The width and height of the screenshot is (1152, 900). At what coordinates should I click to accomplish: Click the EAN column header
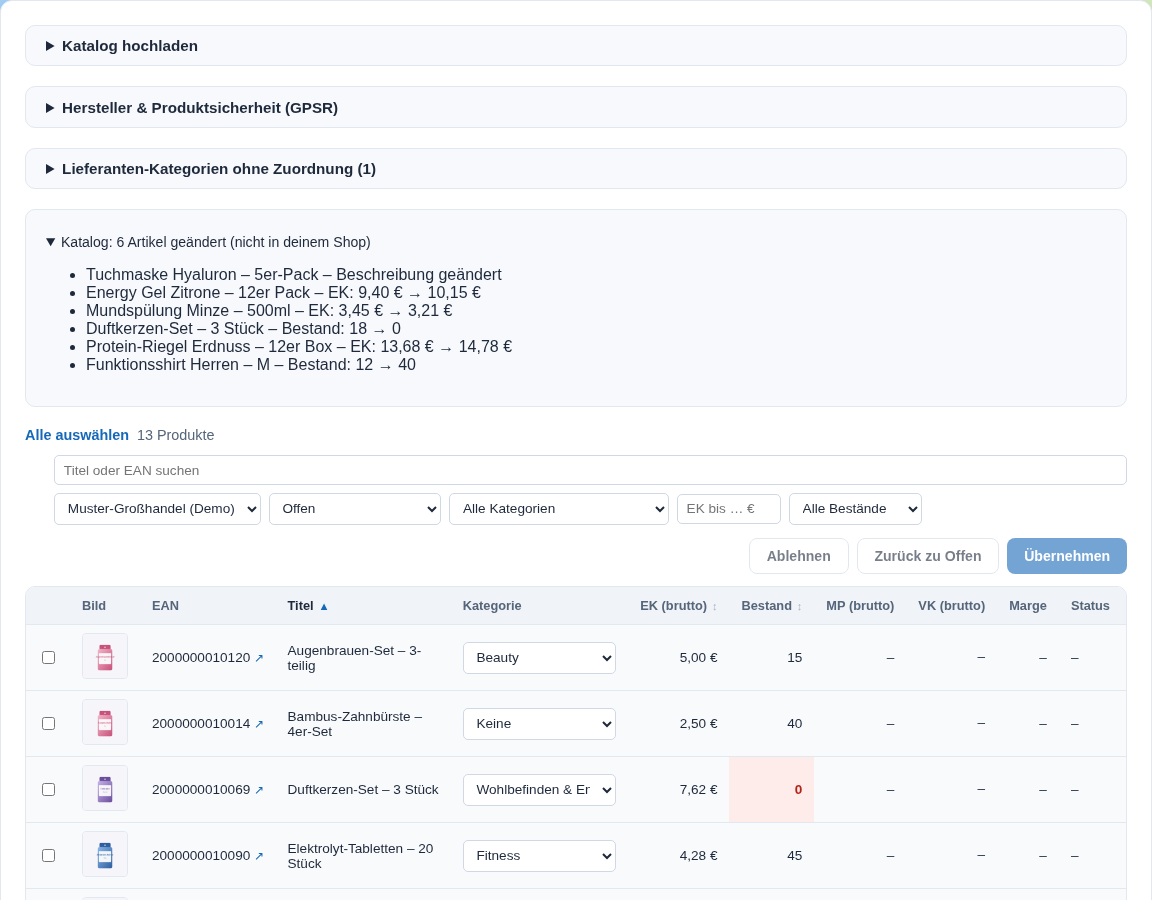tap(165, 606)
